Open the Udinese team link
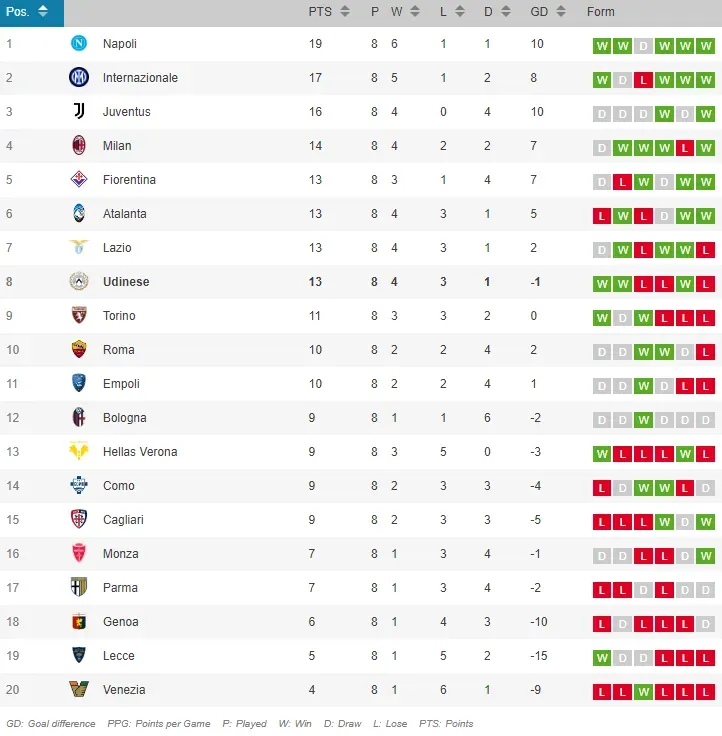The image size is (722, 736). [126, 282]
